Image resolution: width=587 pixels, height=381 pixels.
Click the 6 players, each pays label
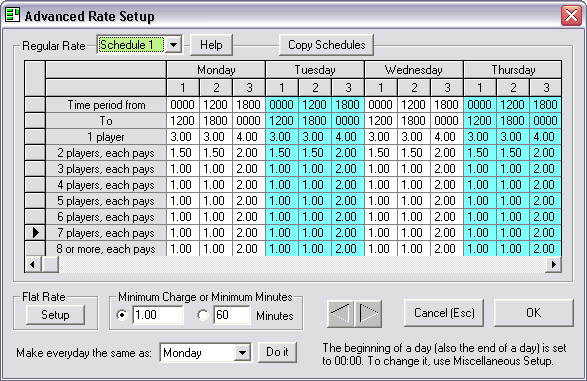tap(106, 217)
